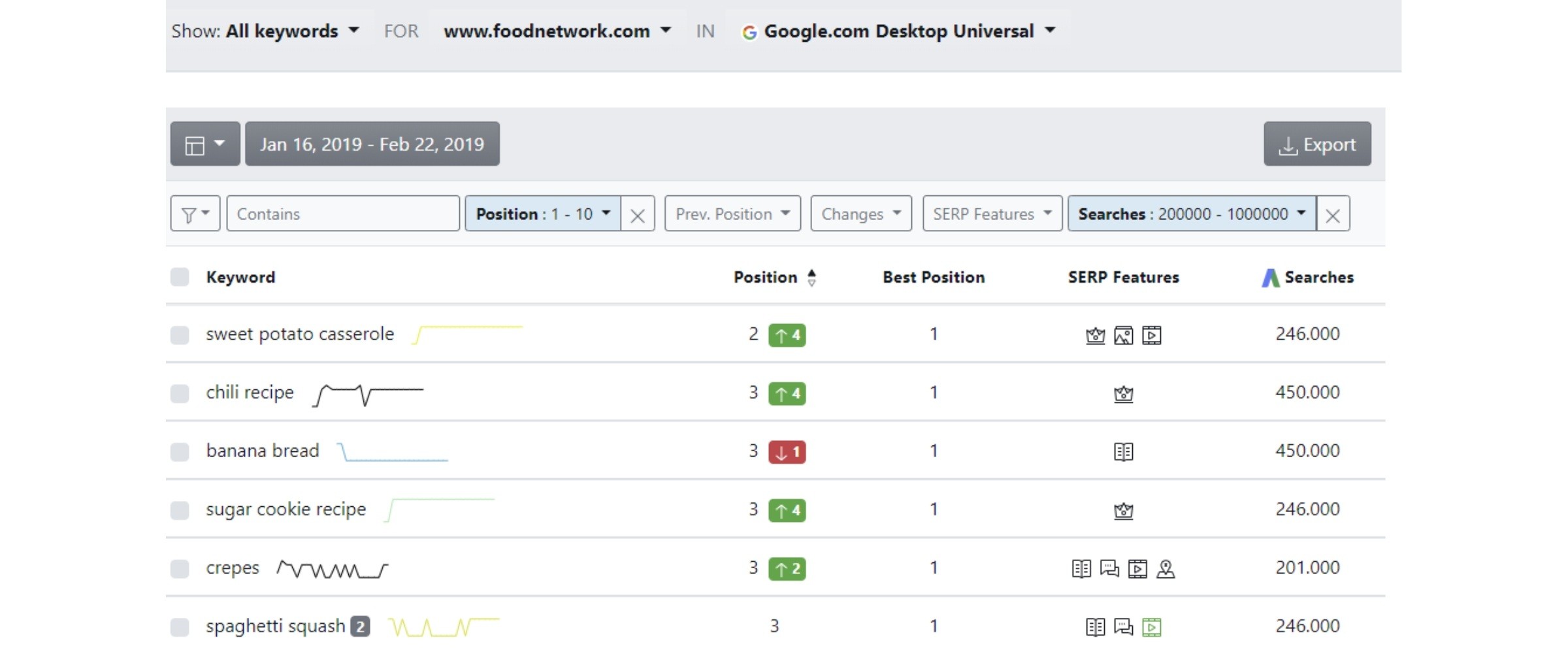Open the sweet potato casserole keyword

pyautogui.click(x=300, y=334)
